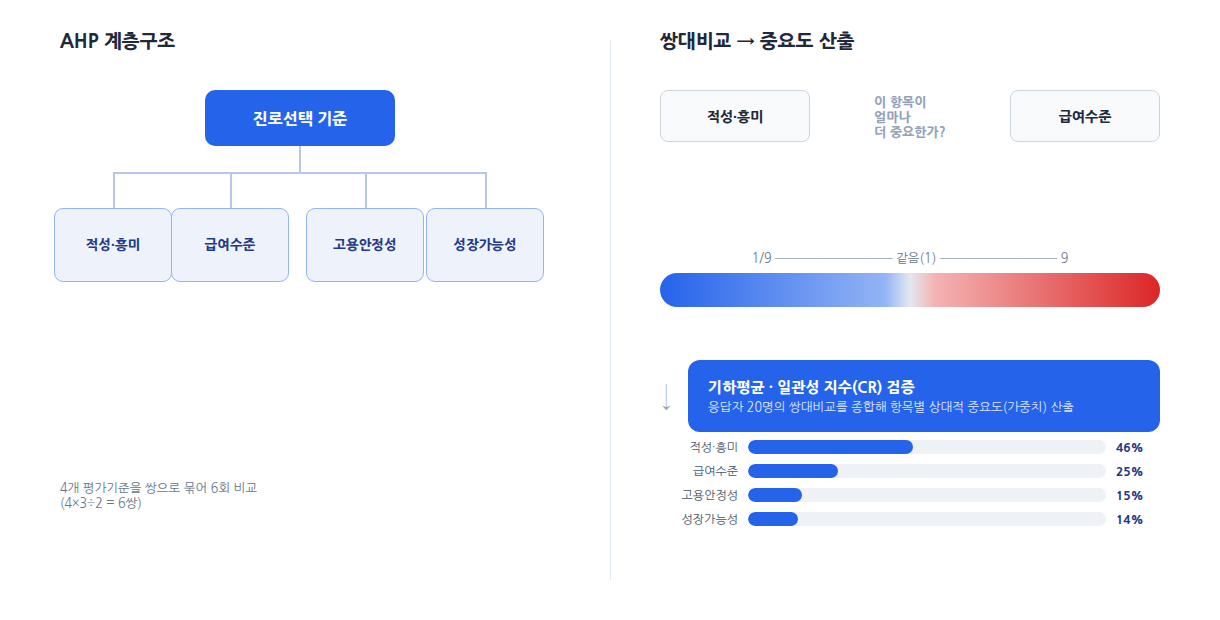Click the 급여수준 comparison card
1220x620 pixels.
tap(1085, 116)
